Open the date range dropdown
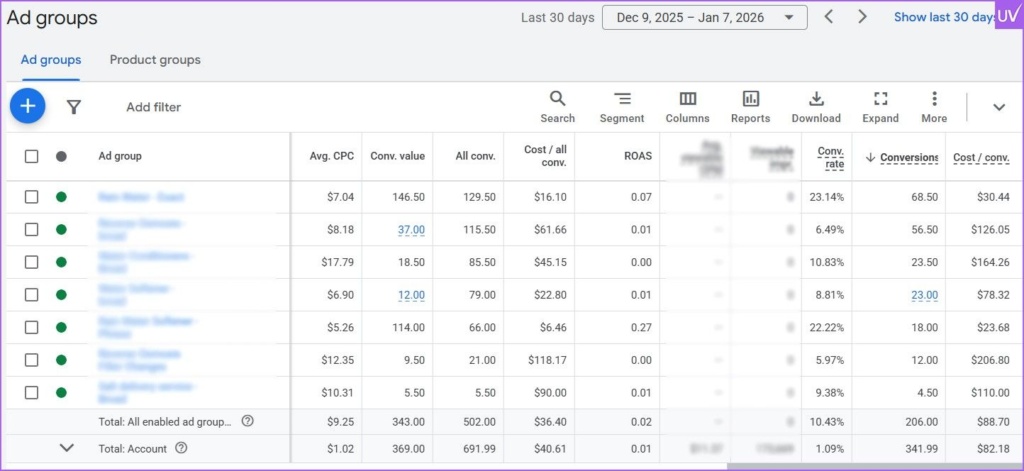 coord(704,17)
